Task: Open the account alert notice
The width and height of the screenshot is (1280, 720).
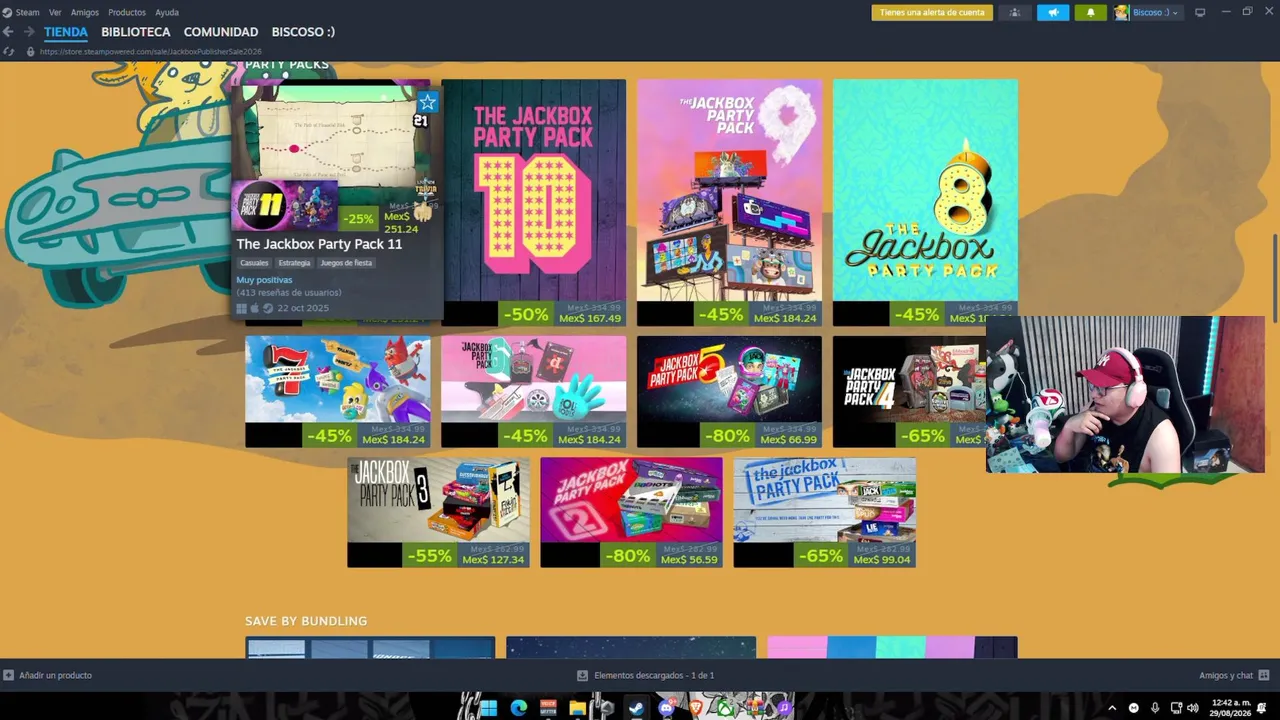Action: point(932,12)
